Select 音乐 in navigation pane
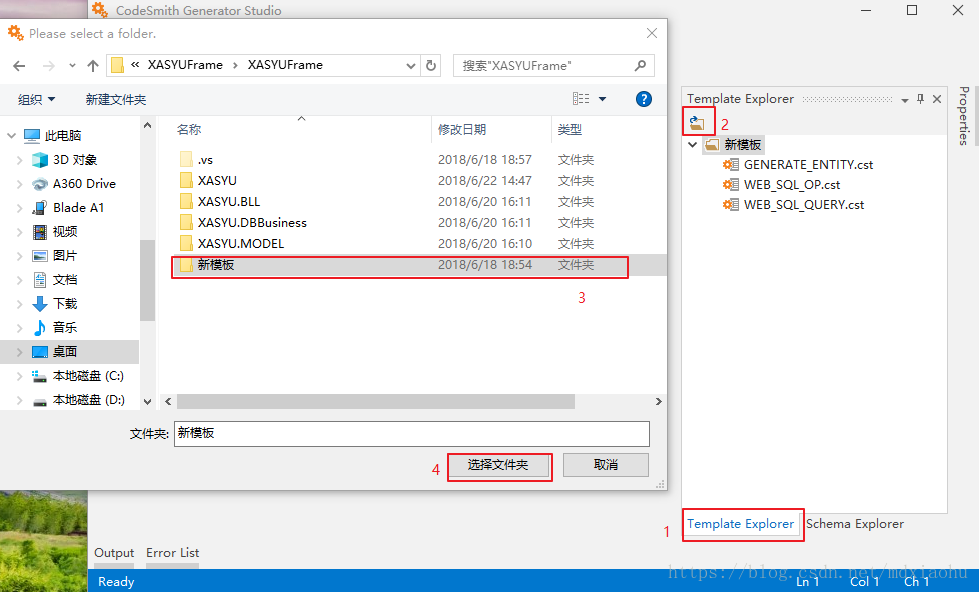This screenshot has height=592, width=979. tap(64, 327)
